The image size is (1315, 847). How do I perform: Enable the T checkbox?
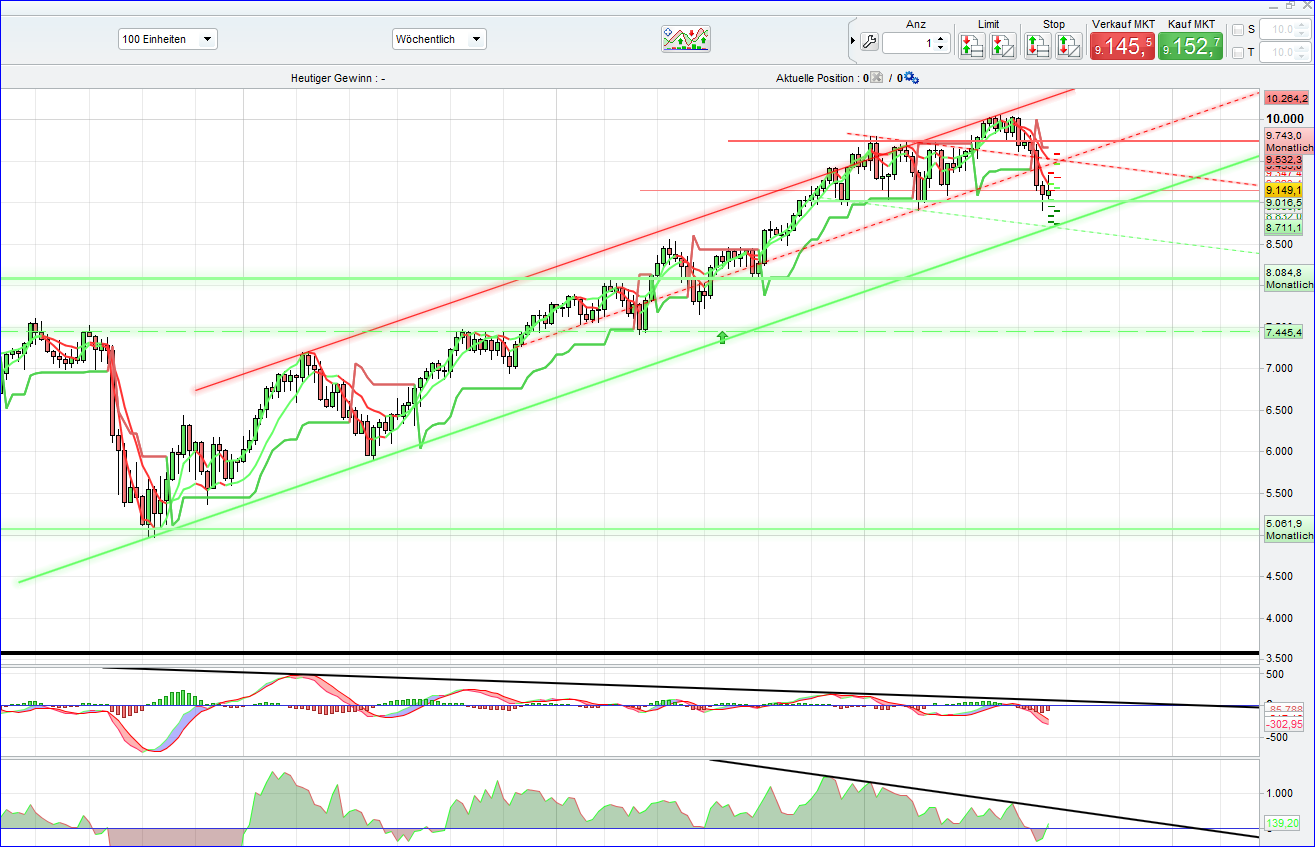click(x=1237, y=52)
